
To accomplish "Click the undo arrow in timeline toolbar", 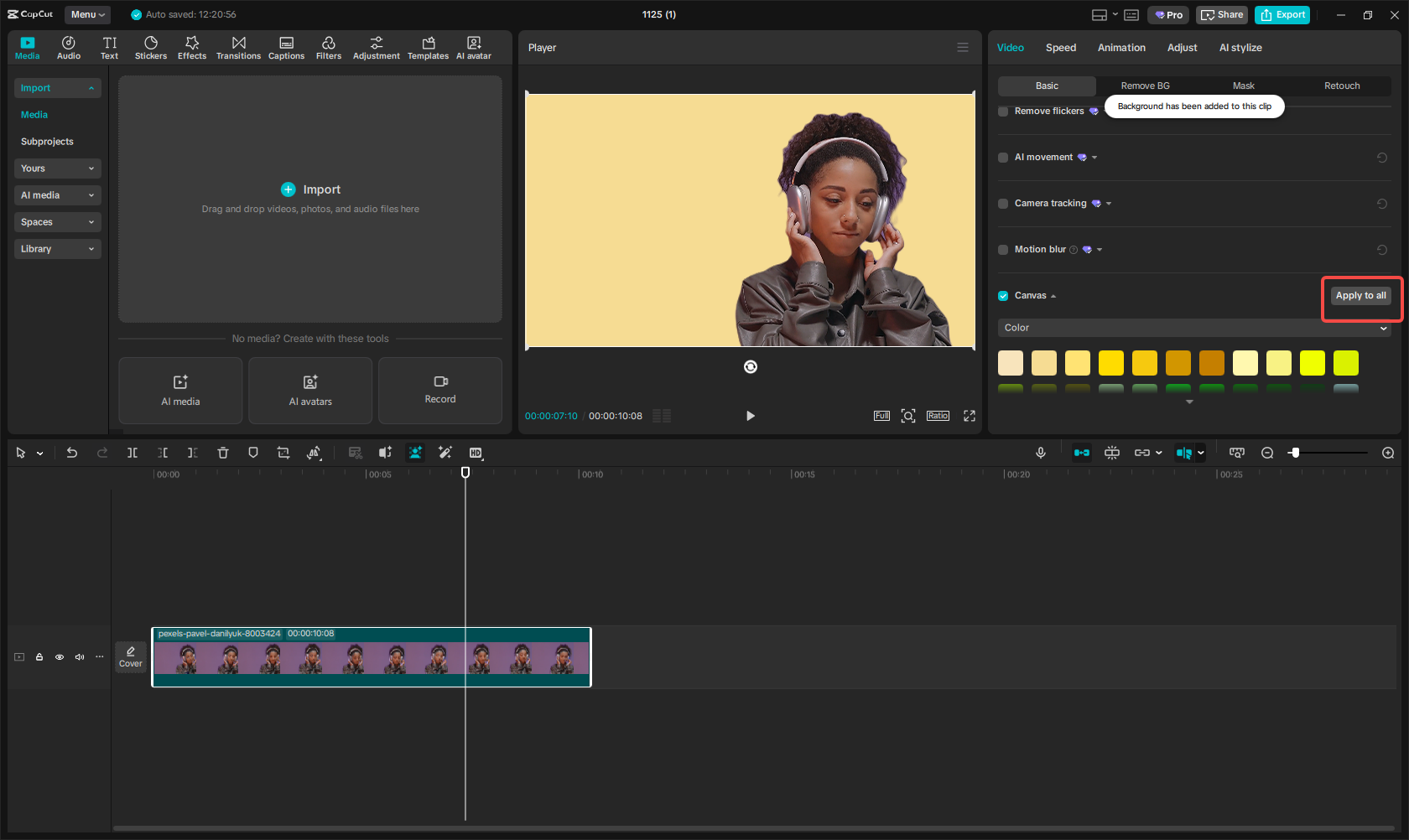I will pos(72,453).
